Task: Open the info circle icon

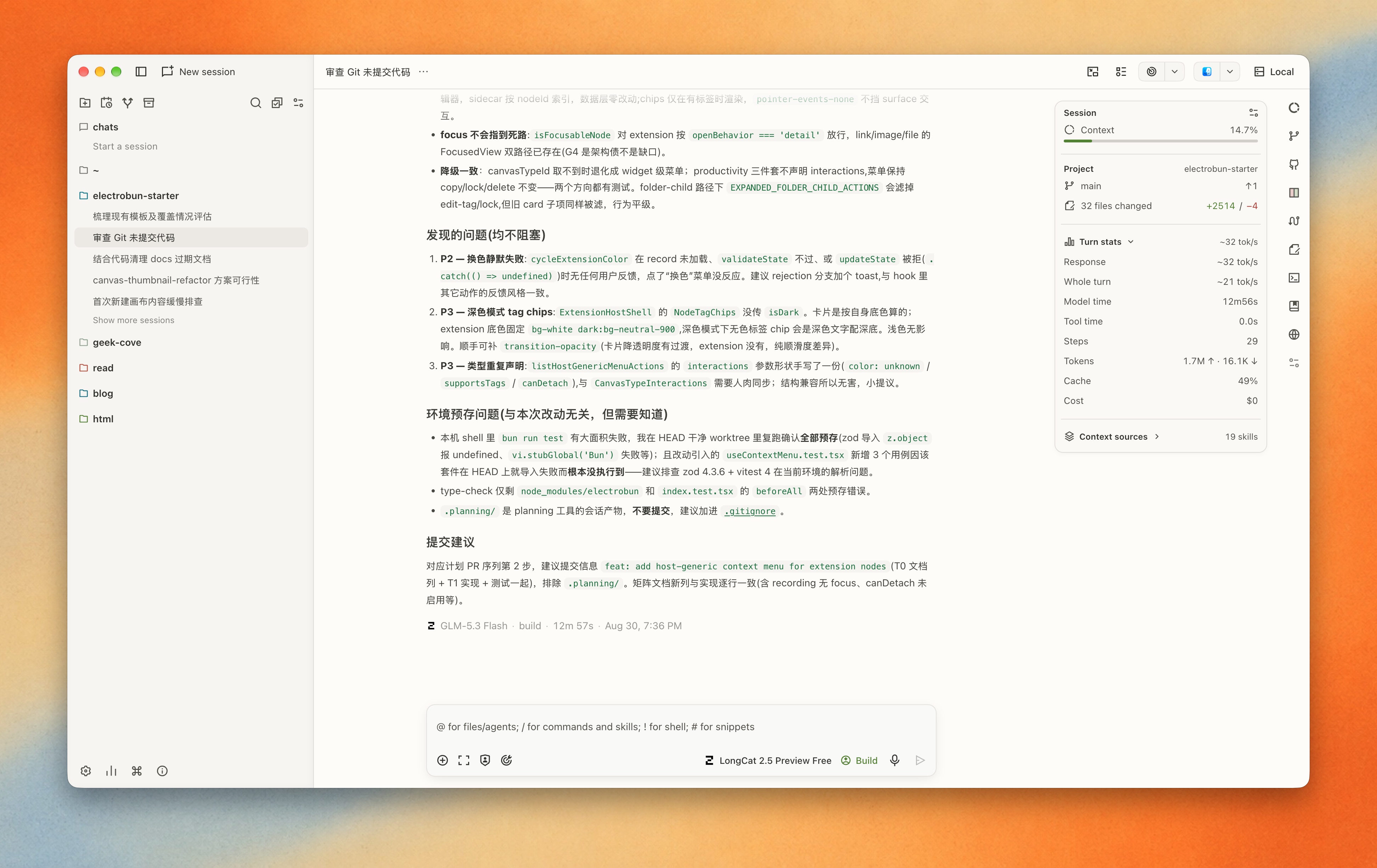Action: click(162, 771)
